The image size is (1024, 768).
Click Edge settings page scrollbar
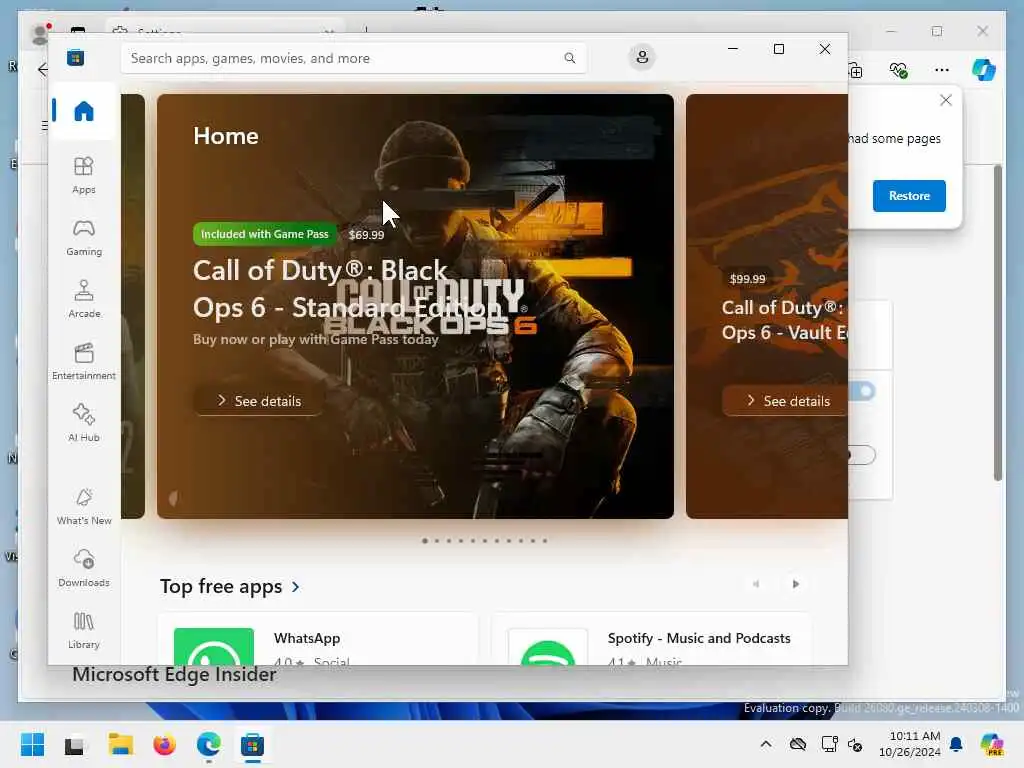[x=998, y=323]
